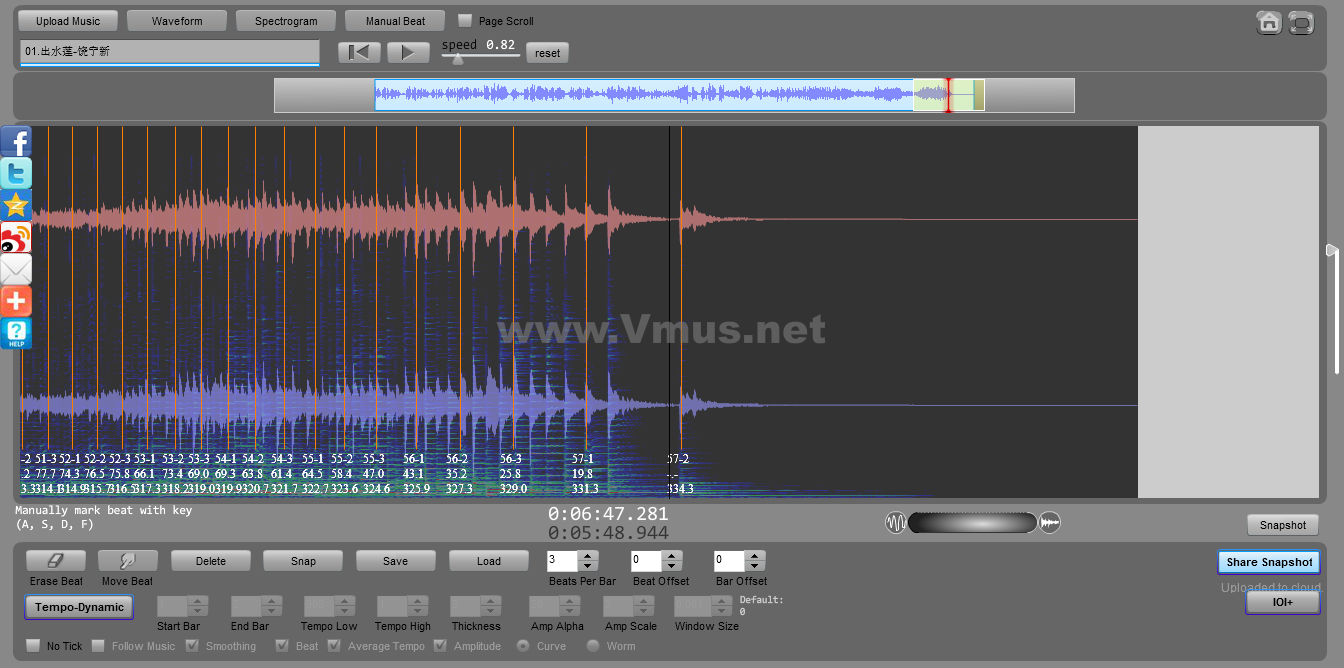Click the Twitter share icon
1344x668 pixels.
pyautogui.click(x=16, y=173)
